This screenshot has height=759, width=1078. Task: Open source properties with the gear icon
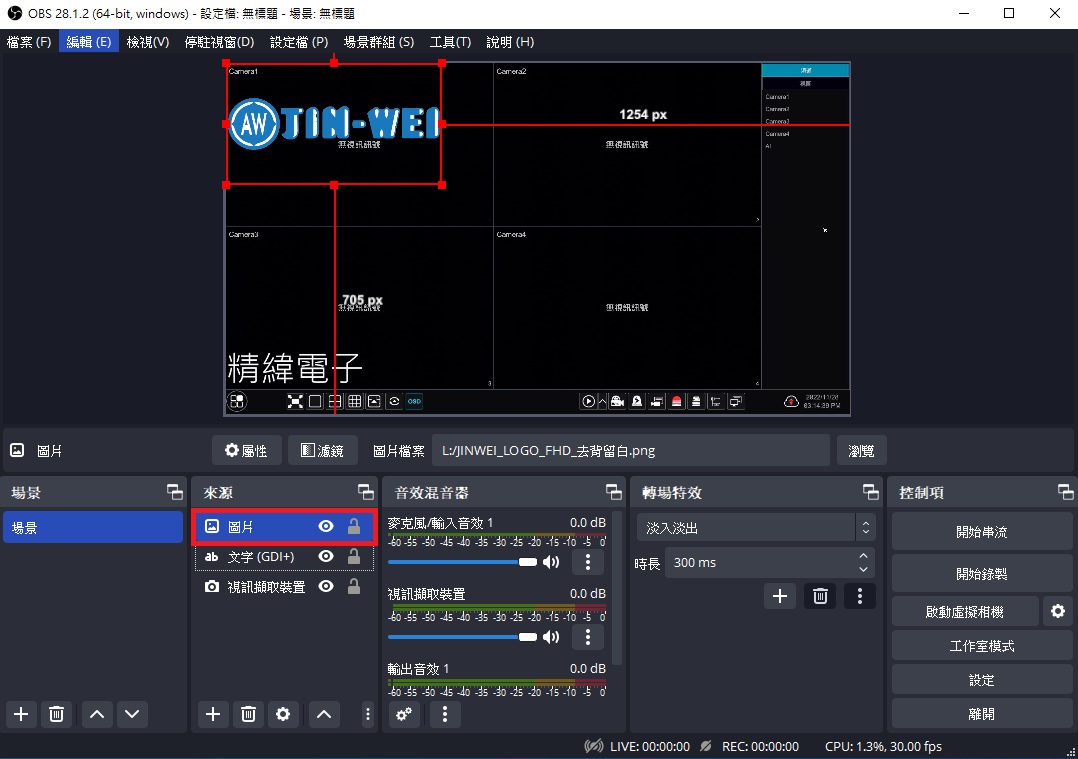[283, 714]
